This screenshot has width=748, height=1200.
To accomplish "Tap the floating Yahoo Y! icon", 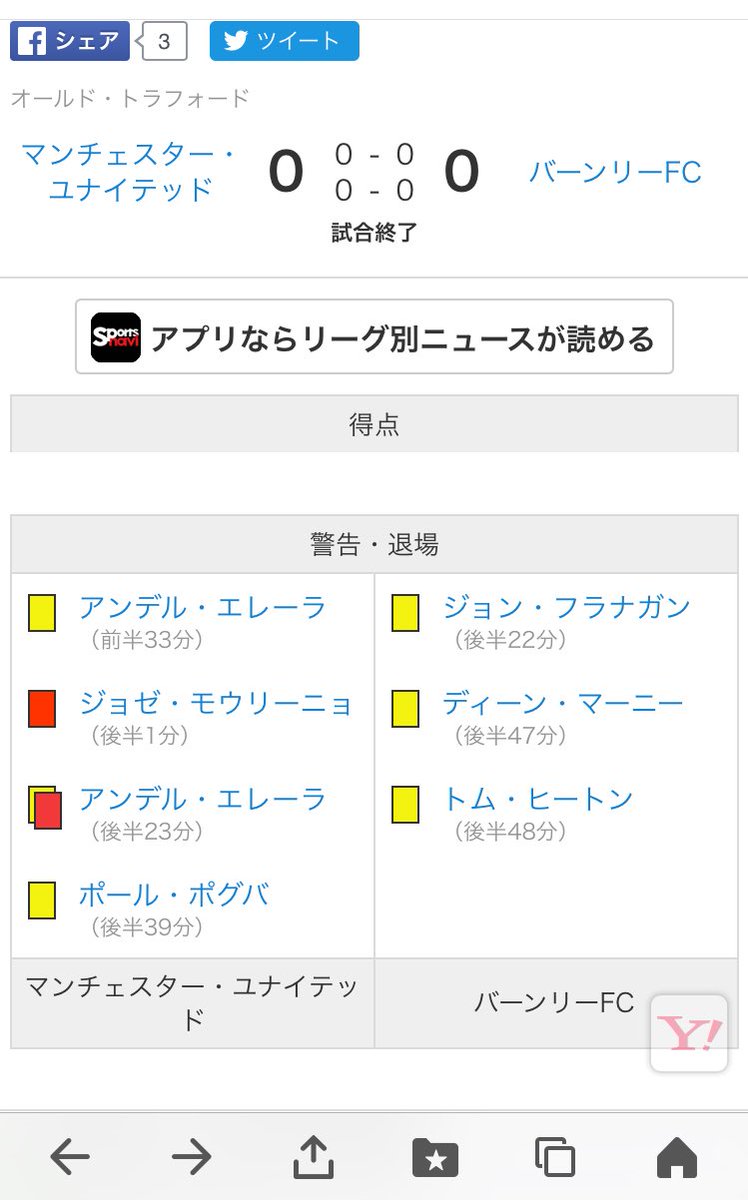I will (x=688, y=1034).
